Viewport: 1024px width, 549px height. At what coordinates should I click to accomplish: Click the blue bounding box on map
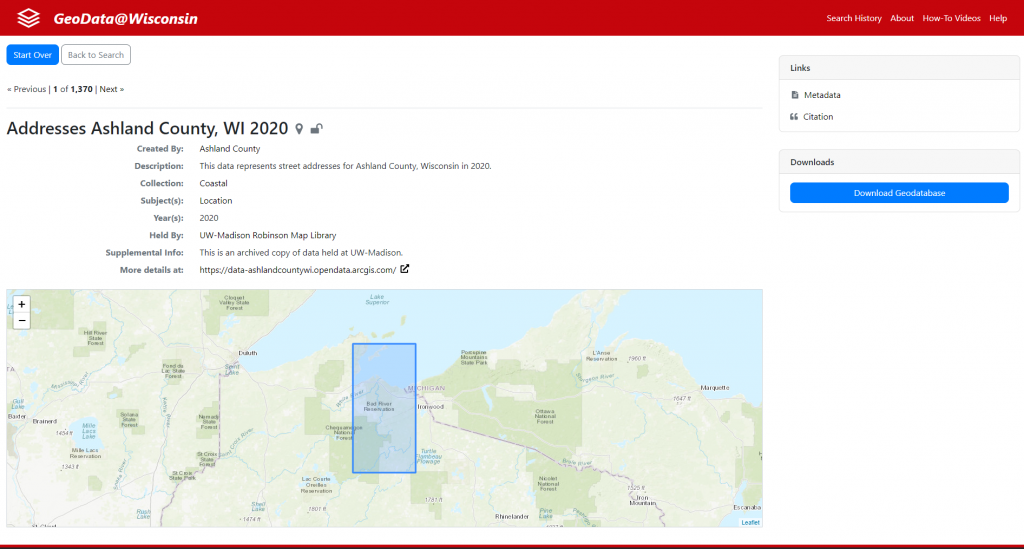coord(384,408)
